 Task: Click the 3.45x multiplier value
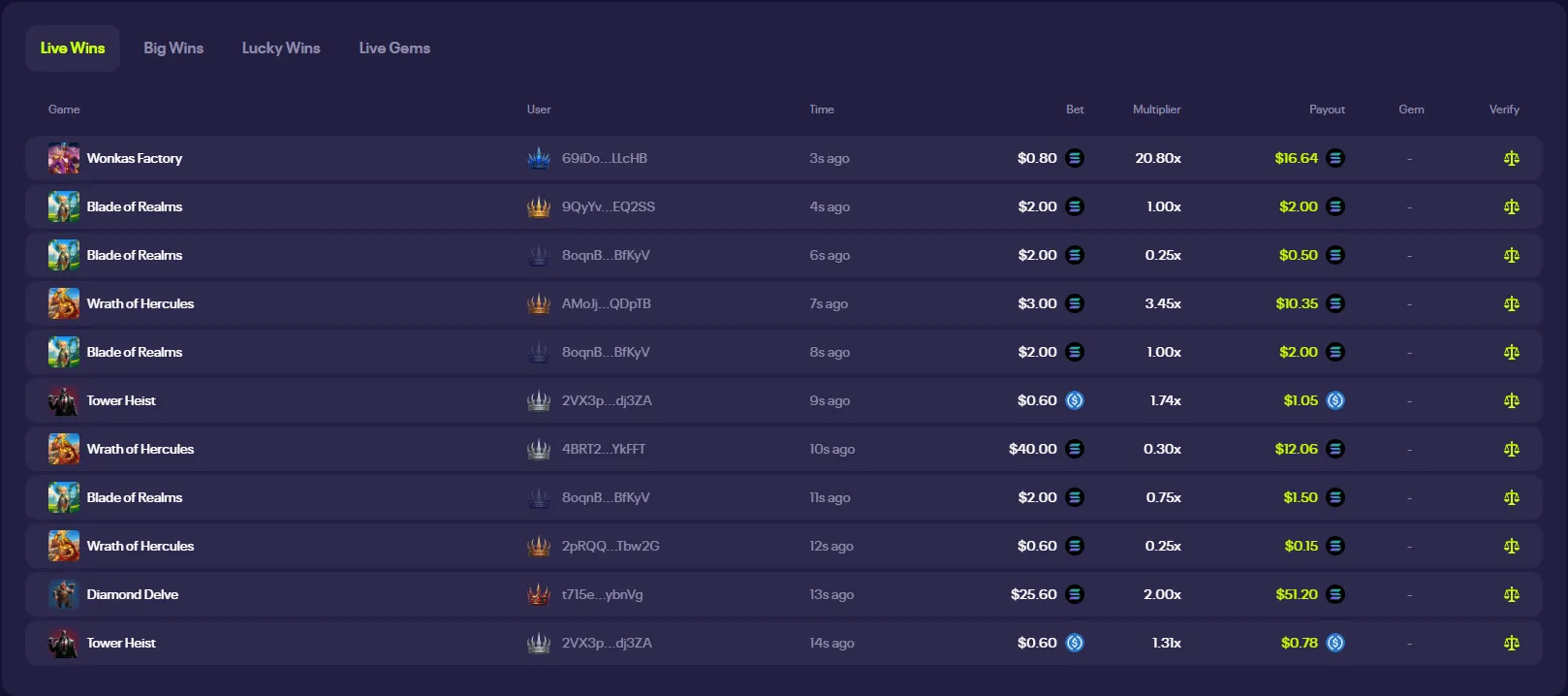pyautogui.click(x=1163, y=303)
